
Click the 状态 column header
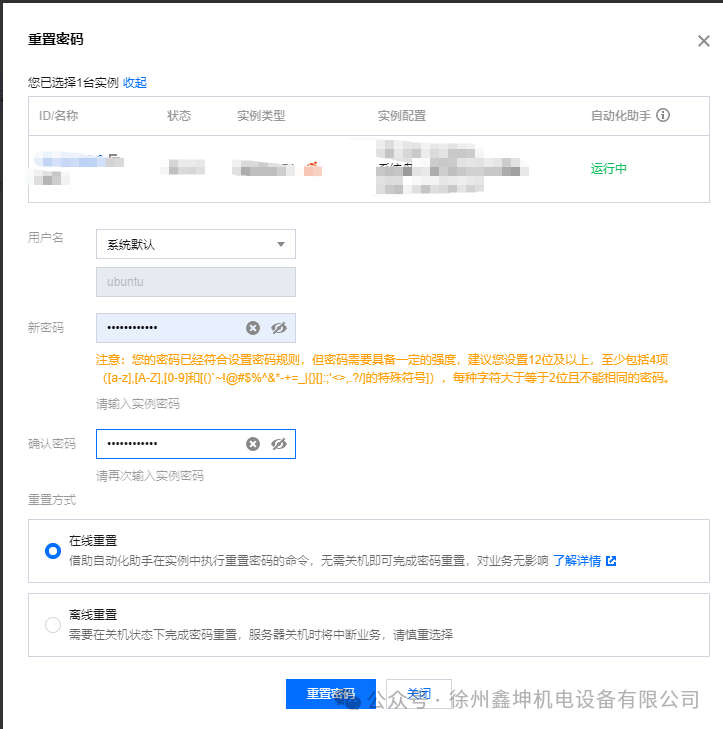(179, 115)
